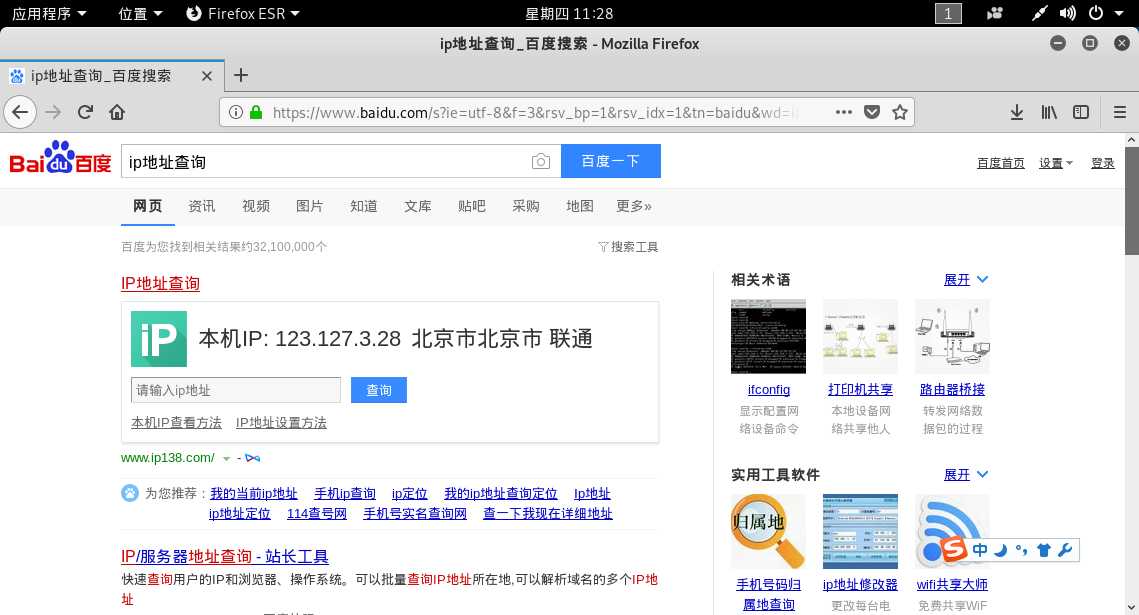Image resolution: width=1139 pixels, height=615 pixels.
Task: Show 更多 search categories
Action: tap(633, 206)
